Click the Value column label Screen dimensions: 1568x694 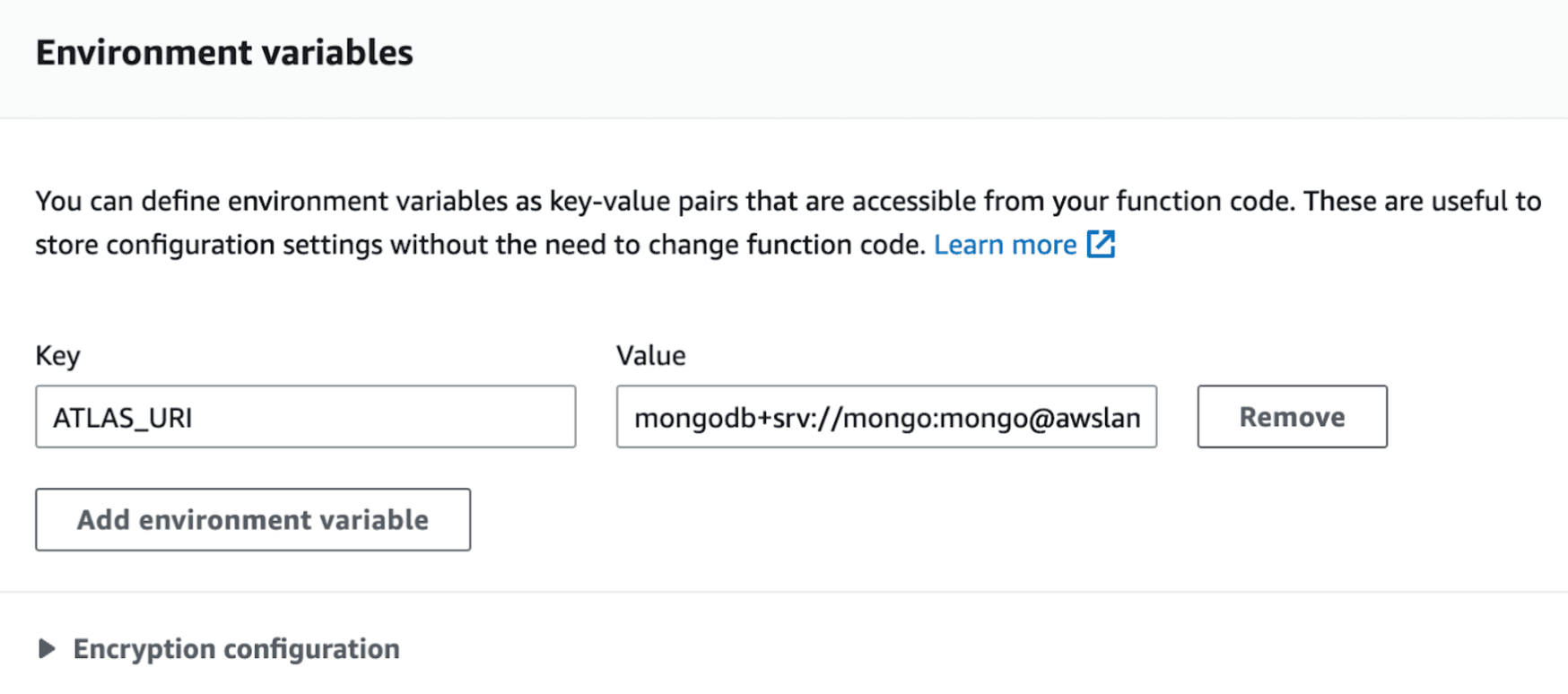[650, 356]
